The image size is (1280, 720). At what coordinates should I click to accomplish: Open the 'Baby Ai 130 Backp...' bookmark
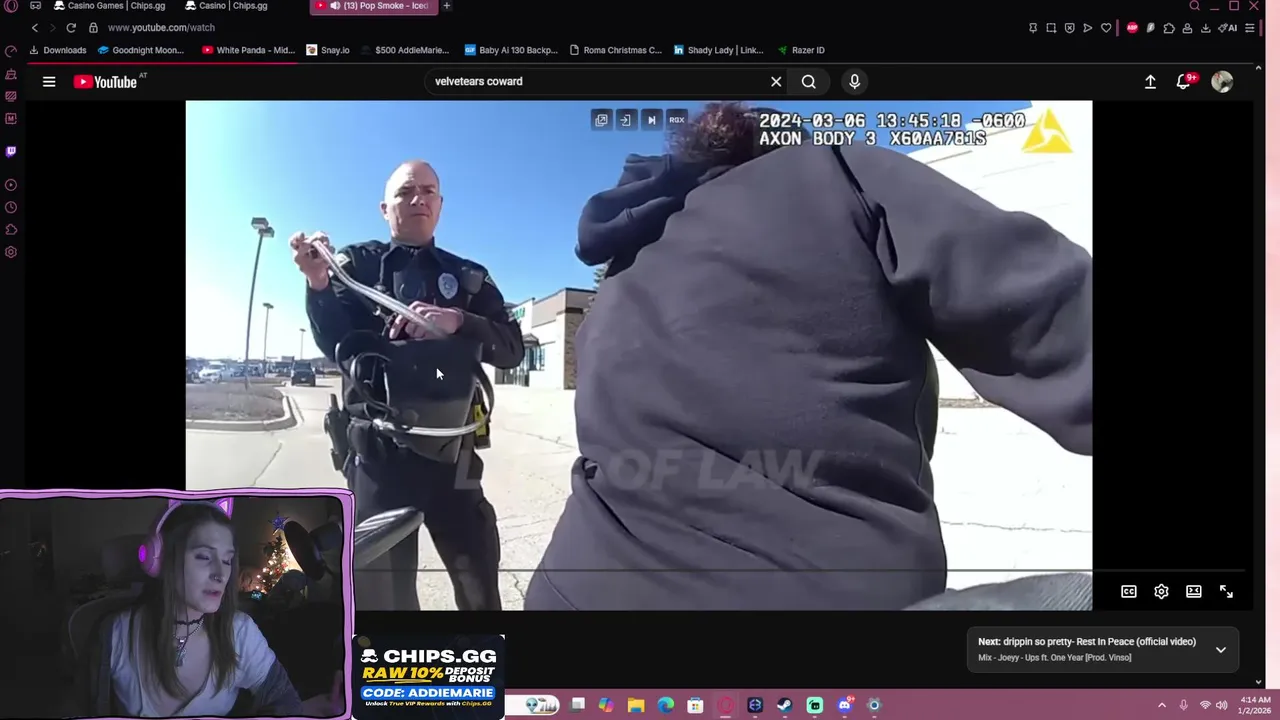(511, 50)
